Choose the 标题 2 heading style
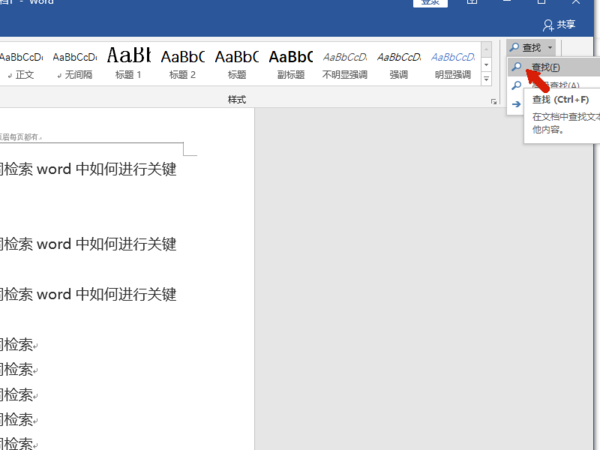 tap(183, 65)
